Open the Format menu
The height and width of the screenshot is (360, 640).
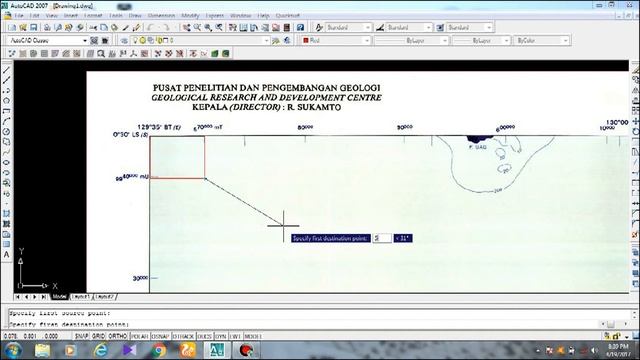click(x=93, y=16)
